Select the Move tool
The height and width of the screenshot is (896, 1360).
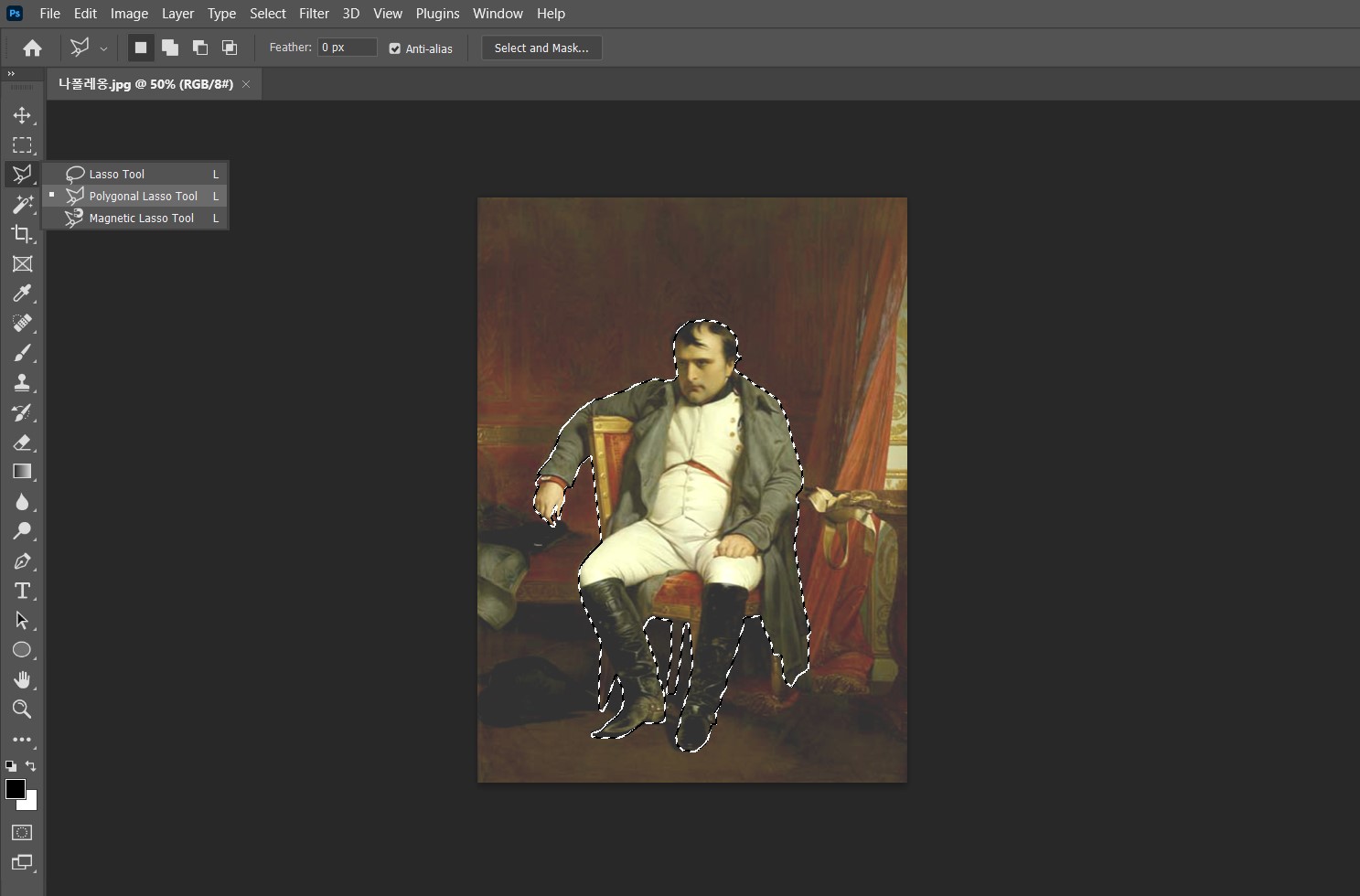(x=22, y=115)
